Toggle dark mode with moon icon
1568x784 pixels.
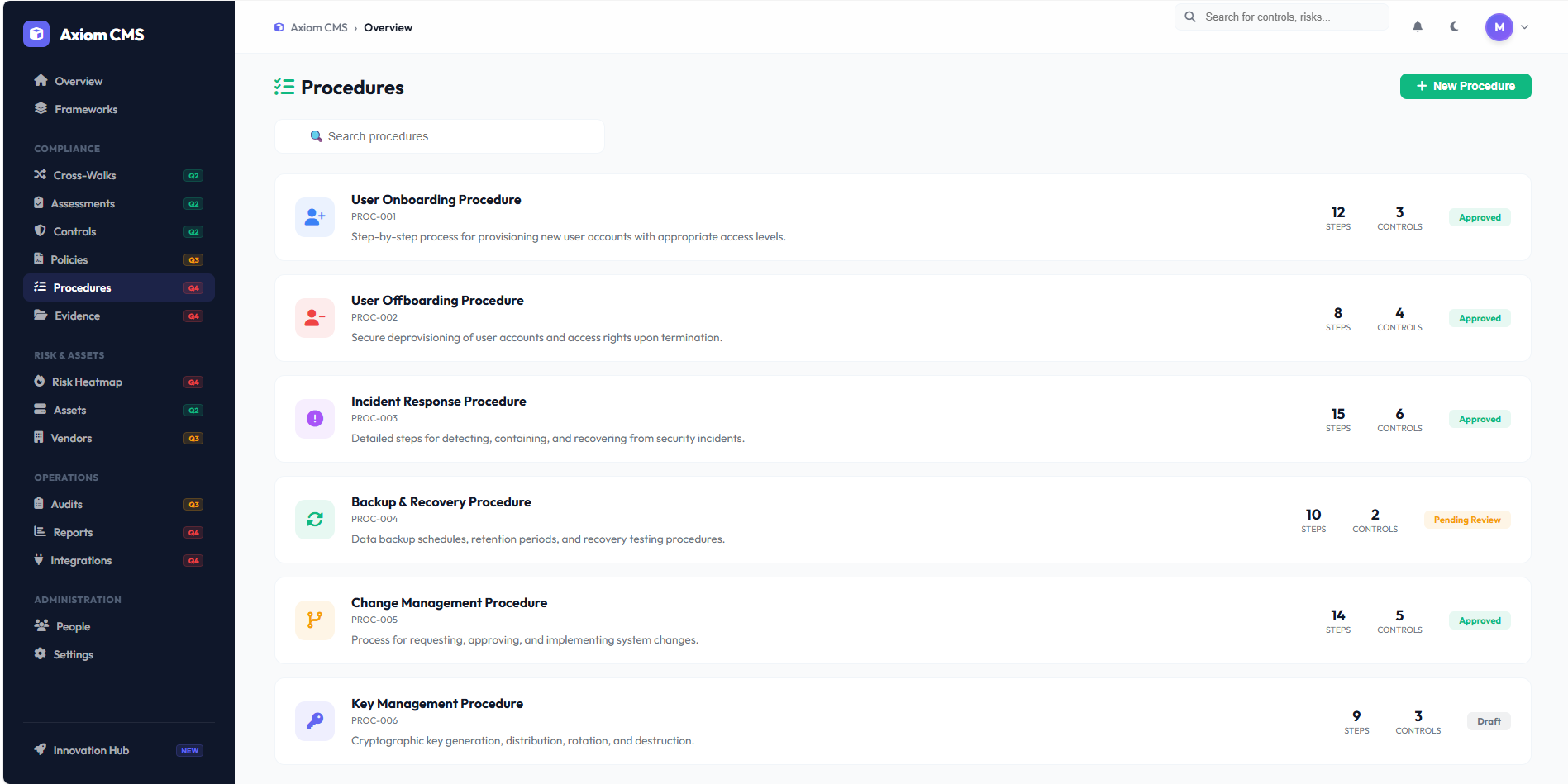tap(1454, 27)
